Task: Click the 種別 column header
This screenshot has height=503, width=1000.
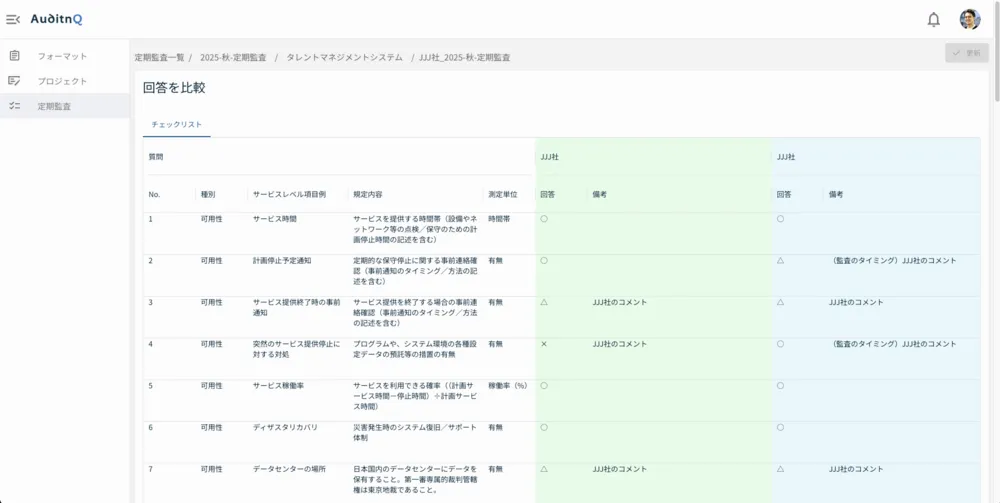Action: tap(208, 194)
